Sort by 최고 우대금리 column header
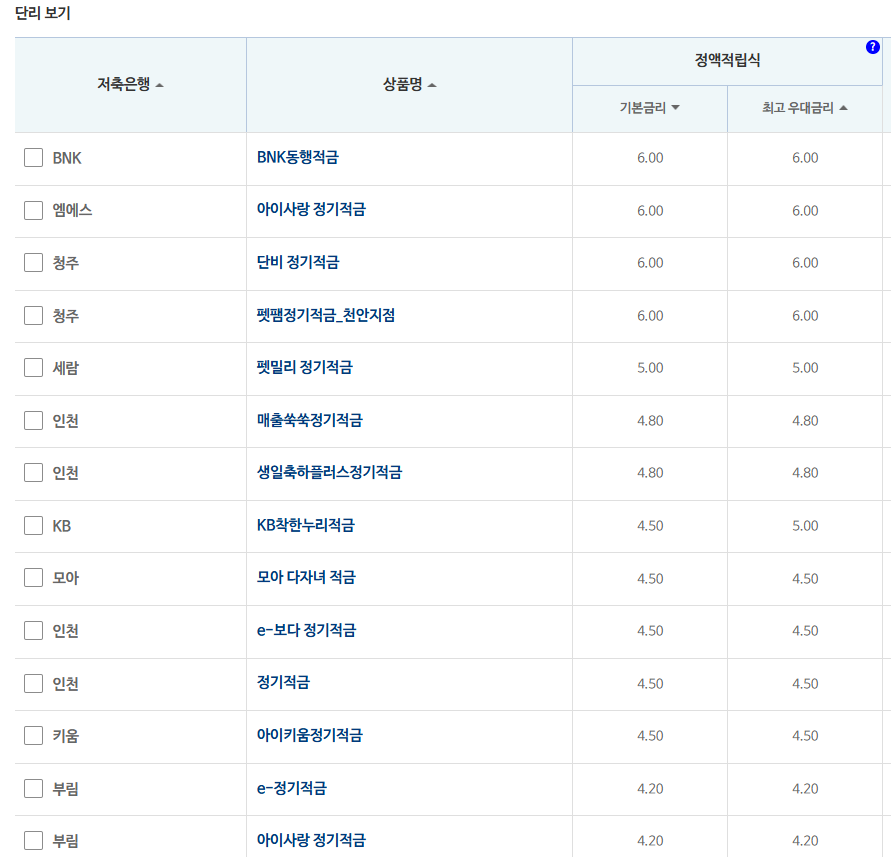Screen dimensions: 891x857 coord(805,108)
